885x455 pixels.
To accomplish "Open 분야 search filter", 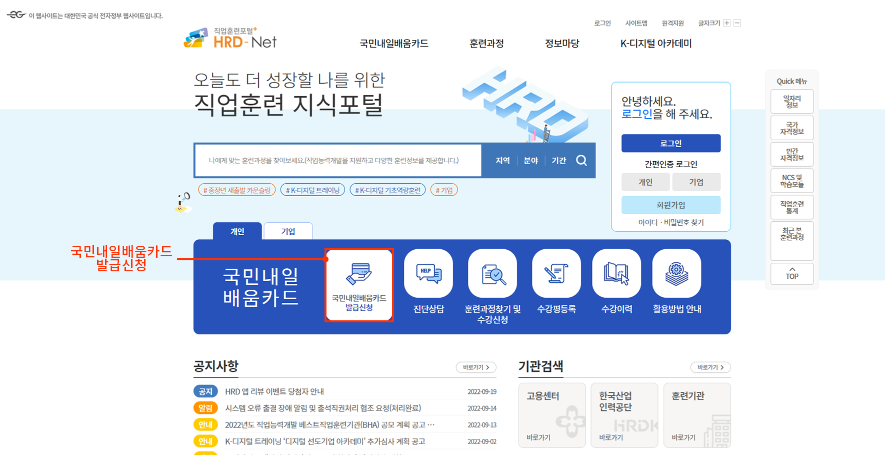I will [531, 161].
